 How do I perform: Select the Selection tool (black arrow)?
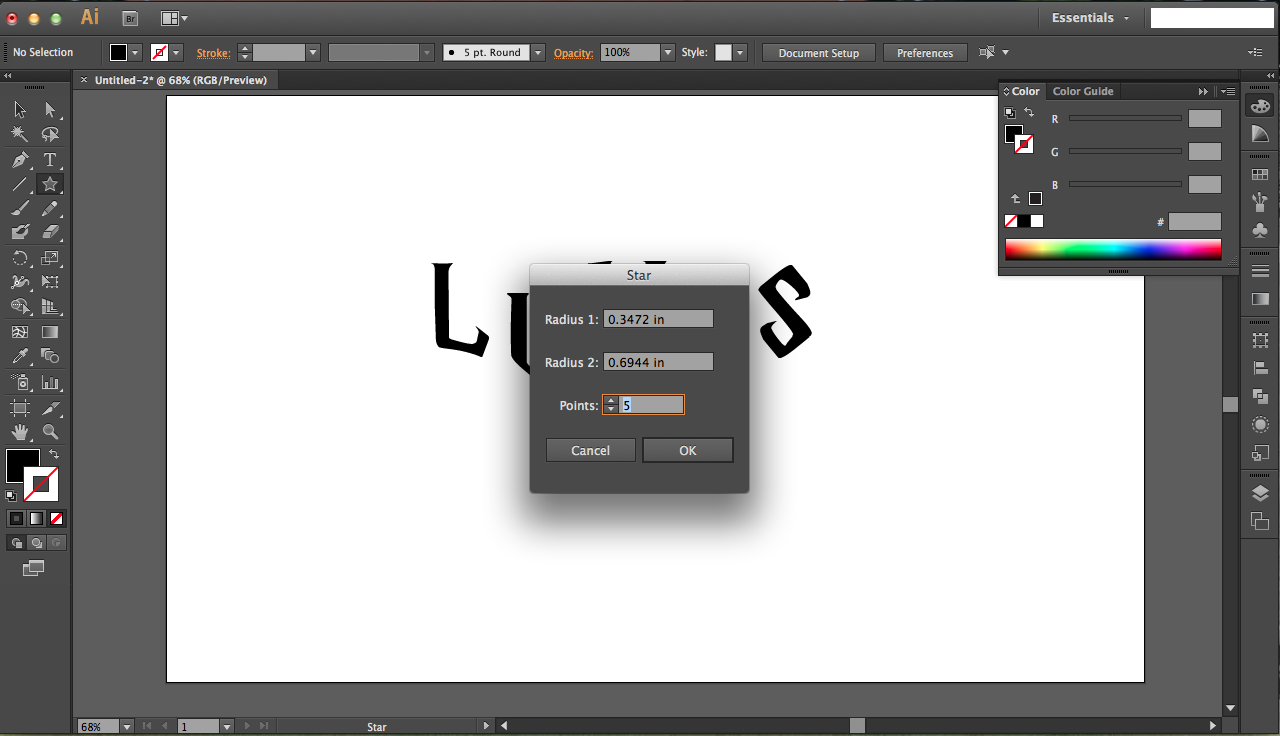20,110
